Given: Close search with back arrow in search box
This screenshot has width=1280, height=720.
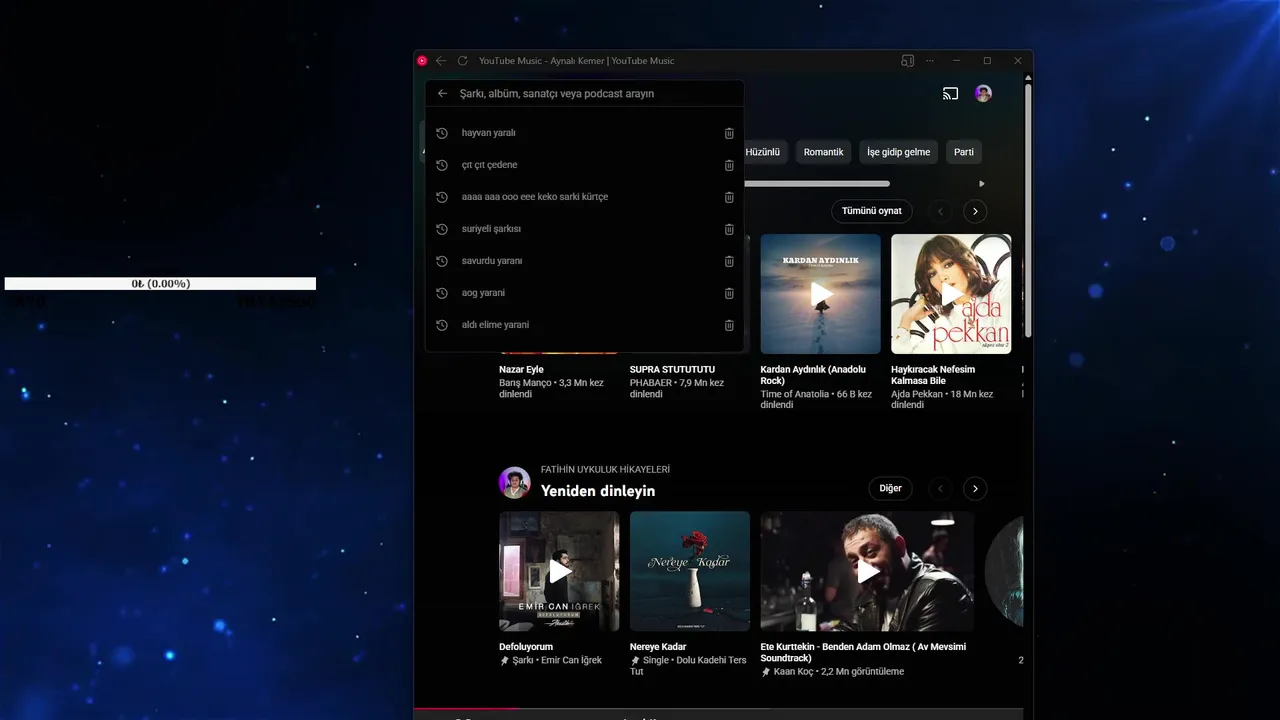Looking at the screenshot, I should pos(442,93).
